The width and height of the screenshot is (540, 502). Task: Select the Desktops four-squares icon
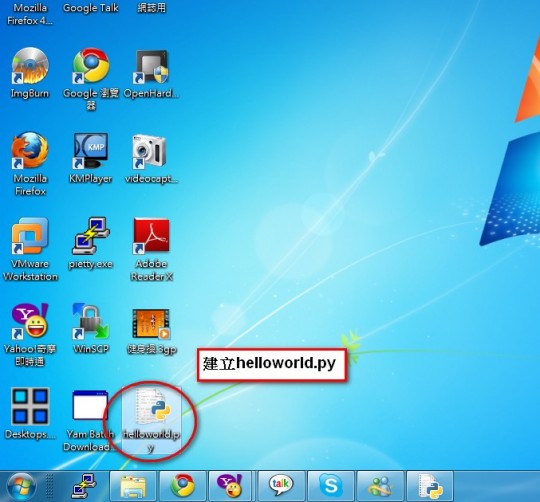click(30, 414)
